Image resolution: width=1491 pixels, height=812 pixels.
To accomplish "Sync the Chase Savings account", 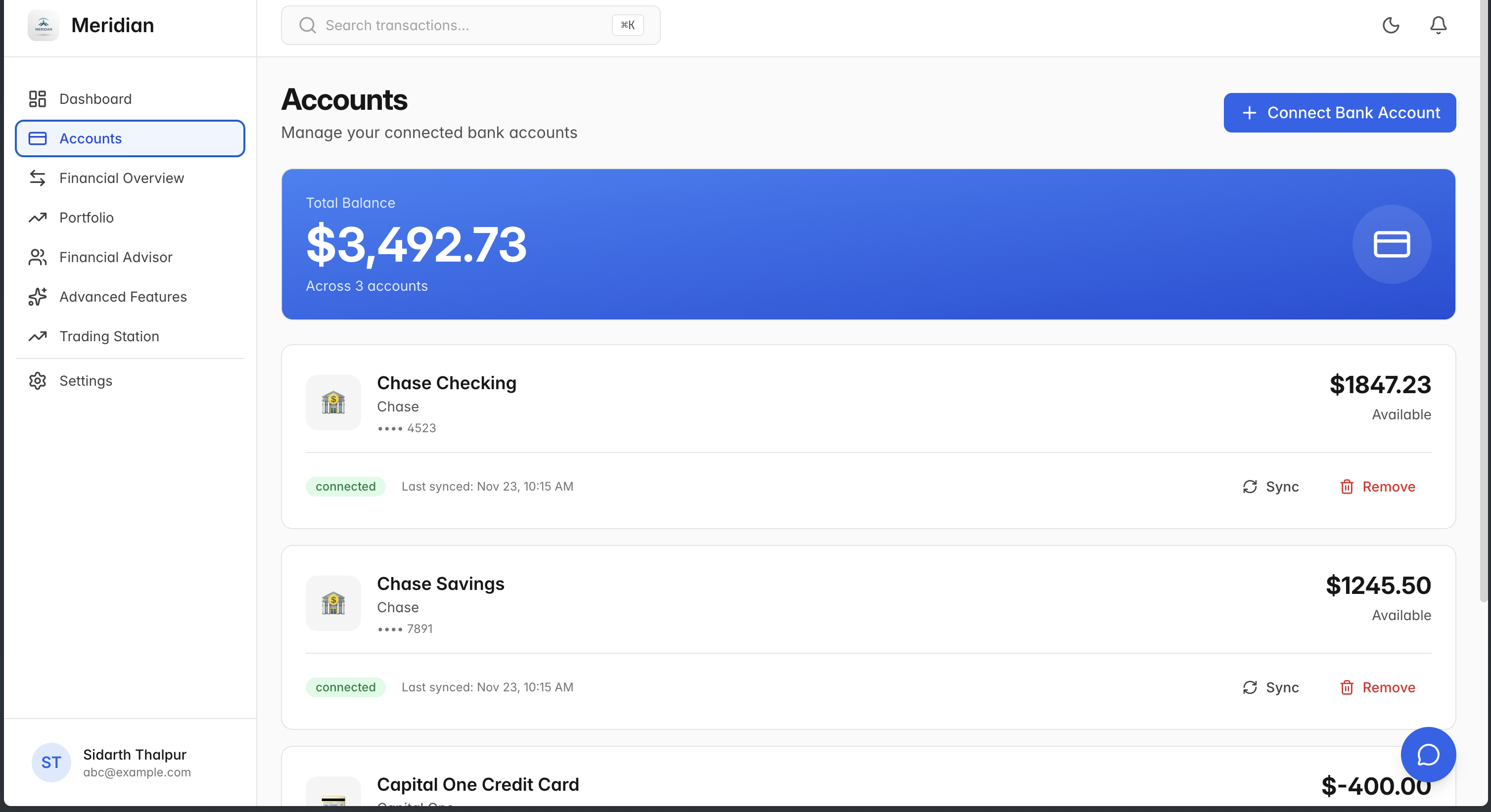I will click(x=1270, y=687).
